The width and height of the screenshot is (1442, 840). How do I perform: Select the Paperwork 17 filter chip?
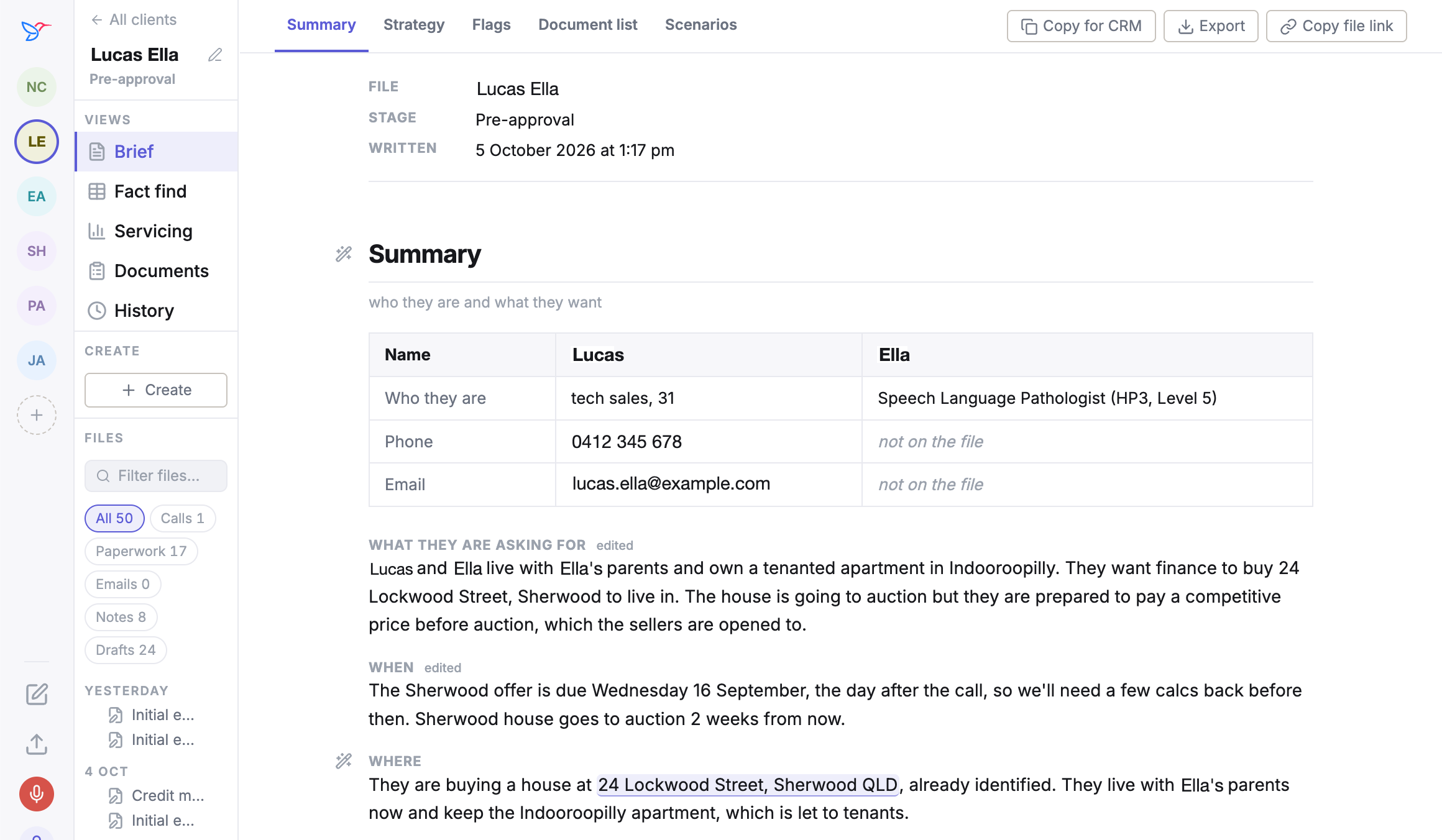[141, 551]
